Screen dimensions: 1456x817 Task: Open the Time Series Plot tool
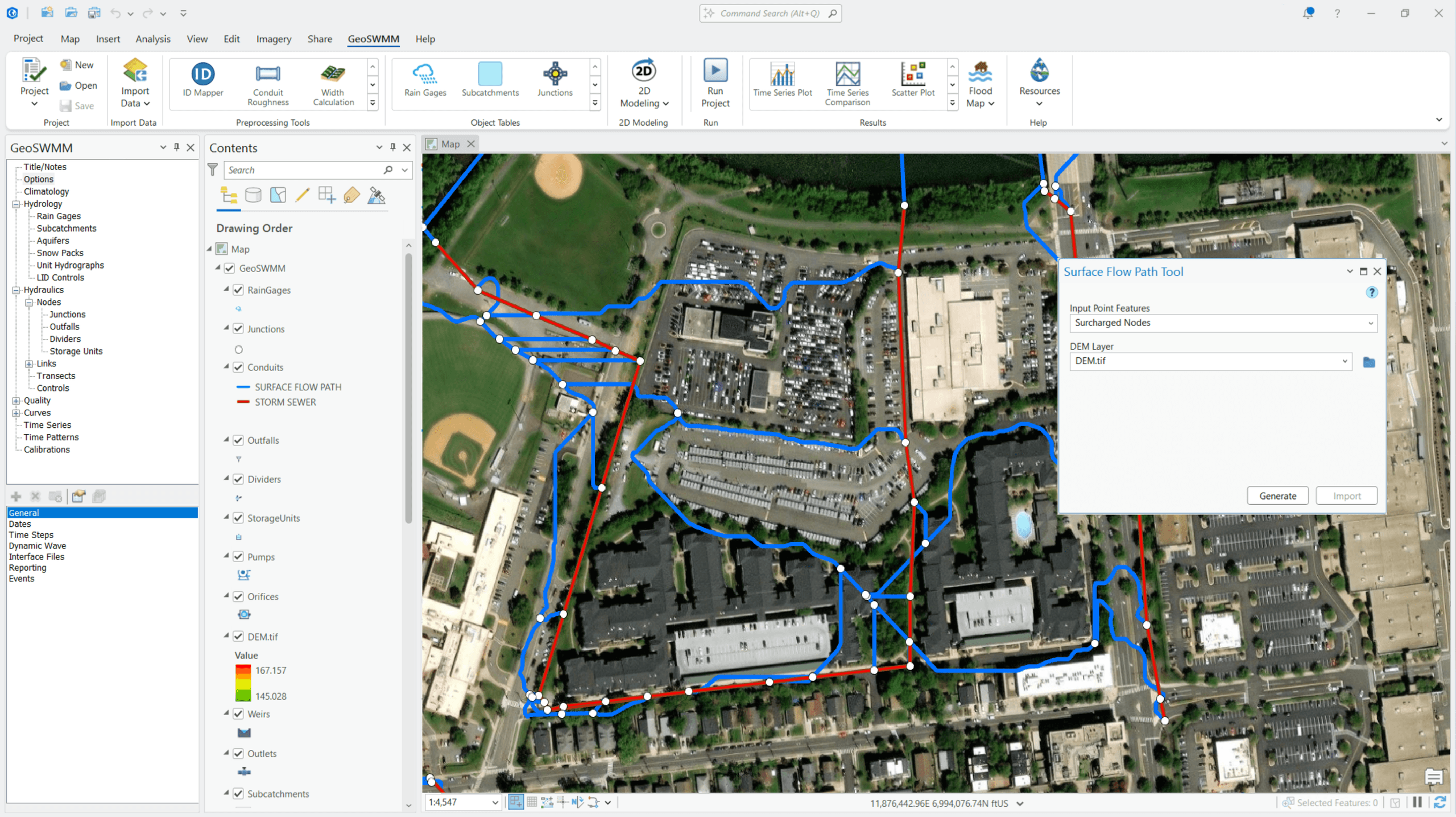[x=782, y=82]
